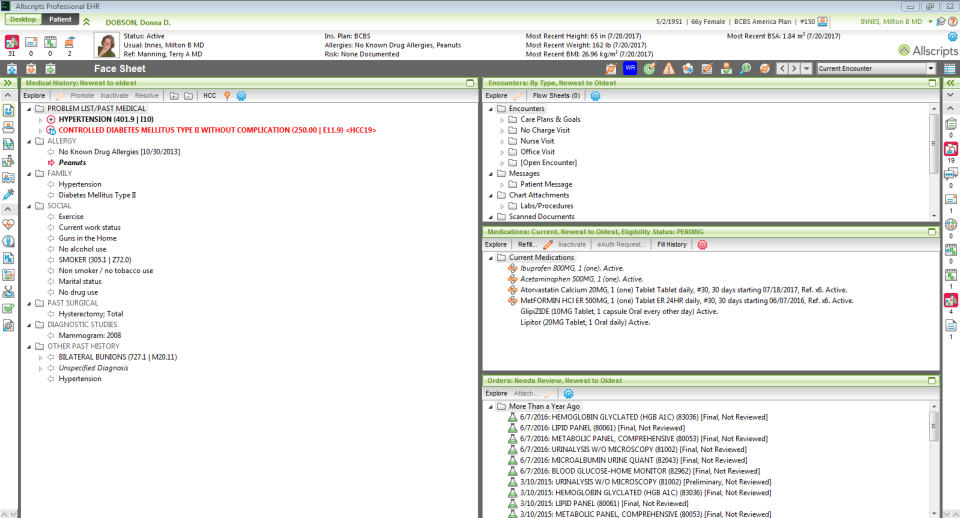The width and height of the screenshot is (960, 518).
Task: Maximize the Medications panel
Action: click(932, 231)
